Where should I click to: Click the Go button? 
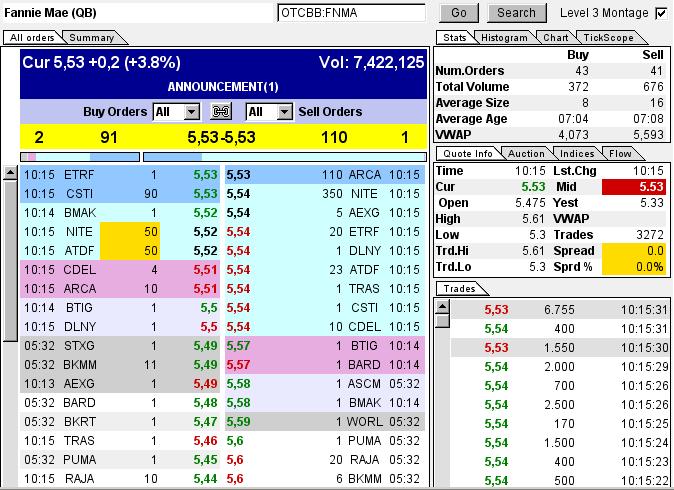click(x=459, y=13)
